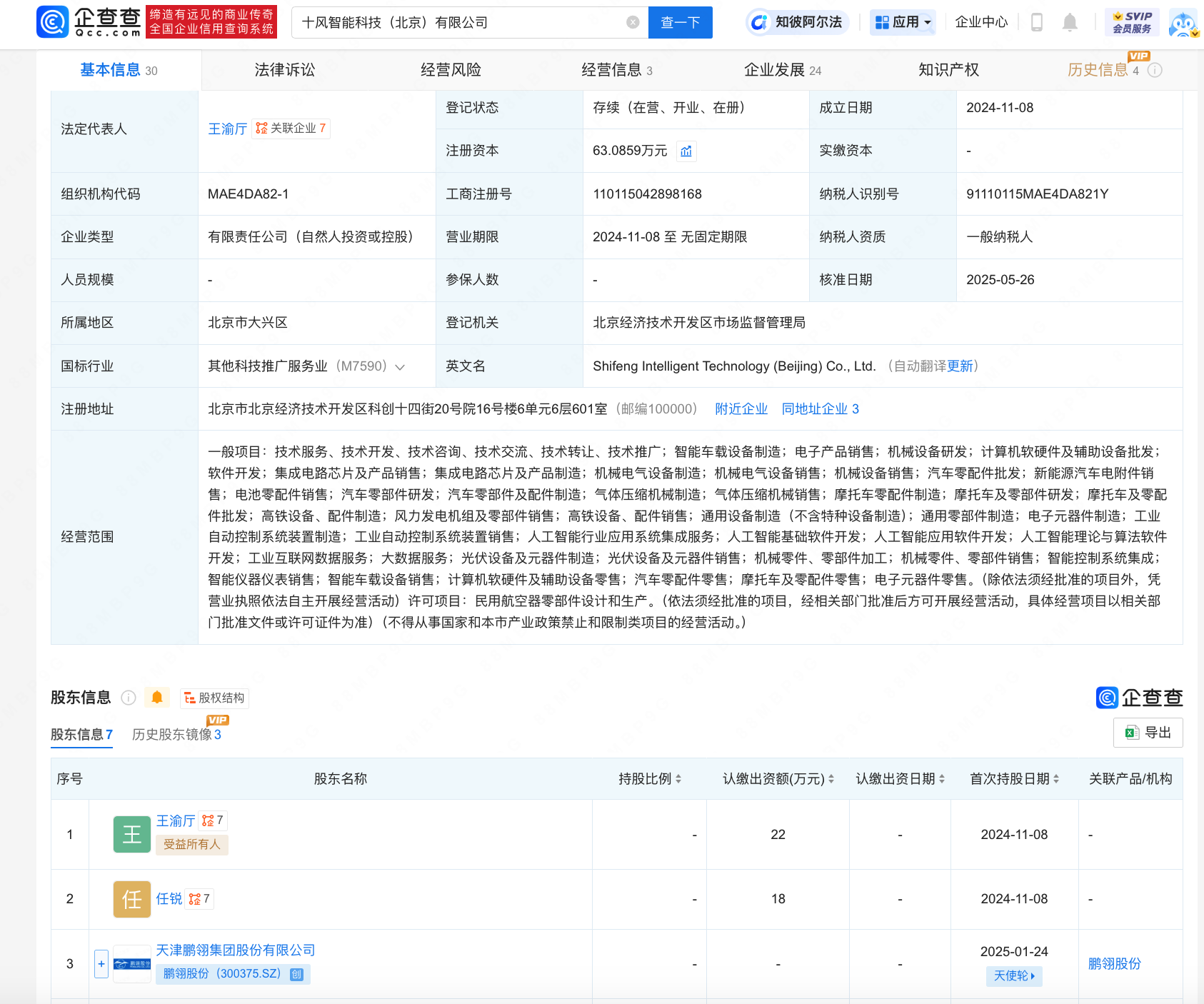Open the 知彼阿尔法 AI assistant
This screenshot has height=1004, width=1204.
click(x=797, y=22)
